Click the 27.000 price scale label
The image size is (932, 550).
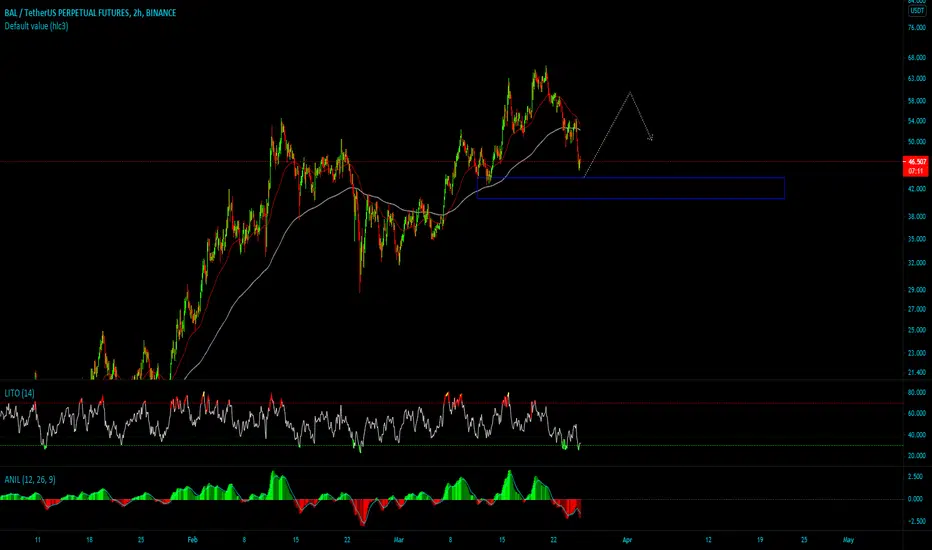tap(917, 309)
